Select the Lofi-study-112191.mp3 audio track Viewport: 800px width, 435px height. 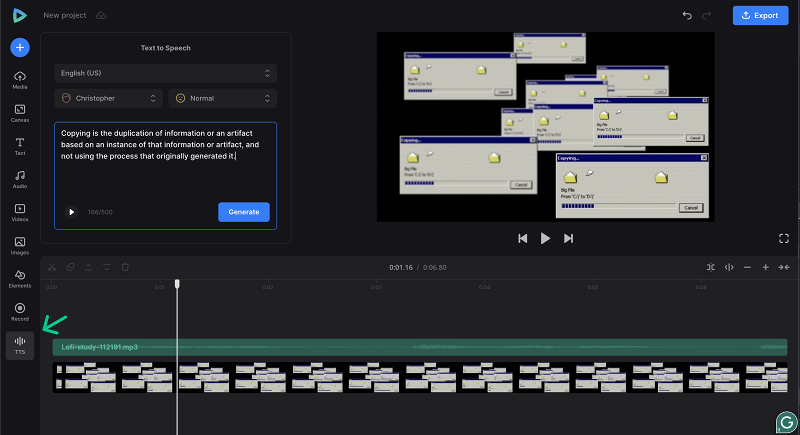(420, 347)
